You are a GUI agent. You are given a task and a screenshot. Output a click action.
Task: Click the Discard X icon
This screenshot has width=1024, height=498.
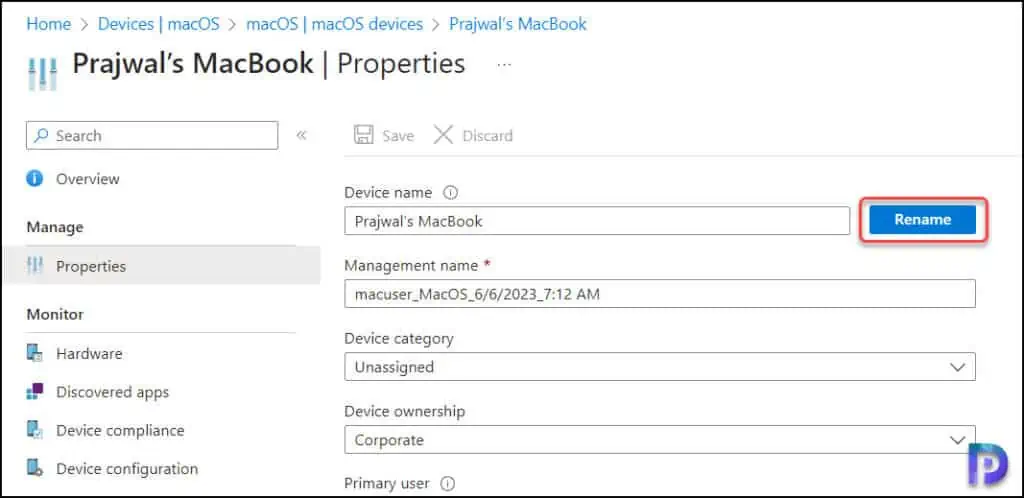pos(443,135)
